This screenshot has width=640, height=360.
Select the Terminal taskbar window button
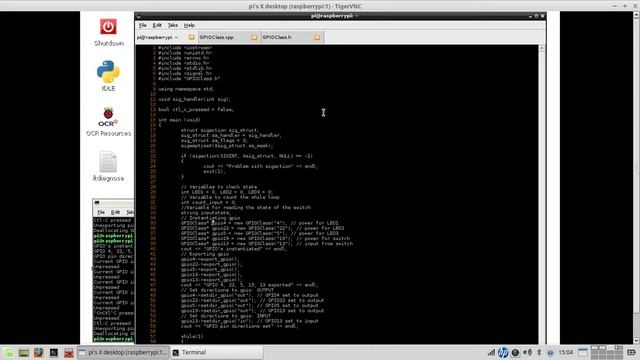pyautogui.click(x=216, y=352)
